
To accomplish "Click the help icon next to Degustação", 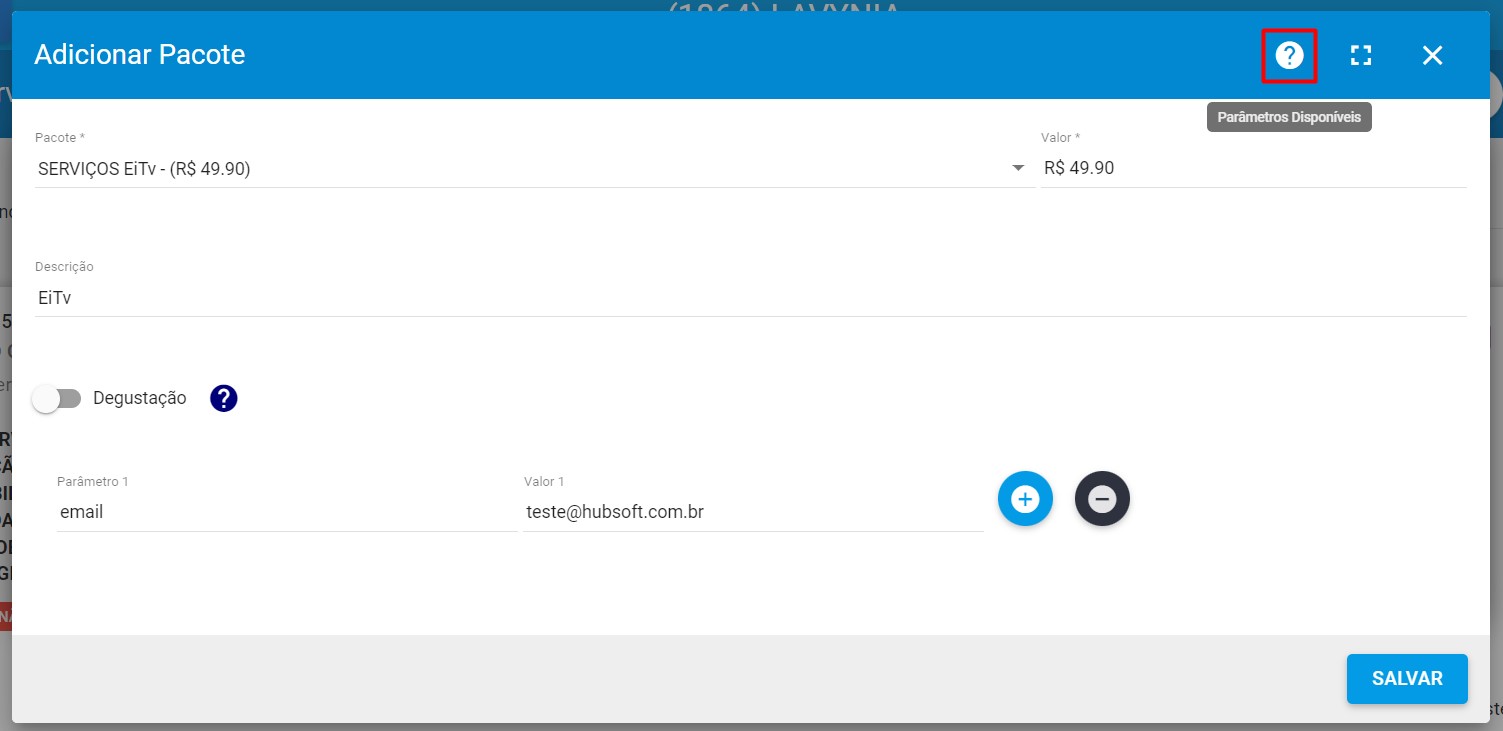I will [x=223, y=398].
